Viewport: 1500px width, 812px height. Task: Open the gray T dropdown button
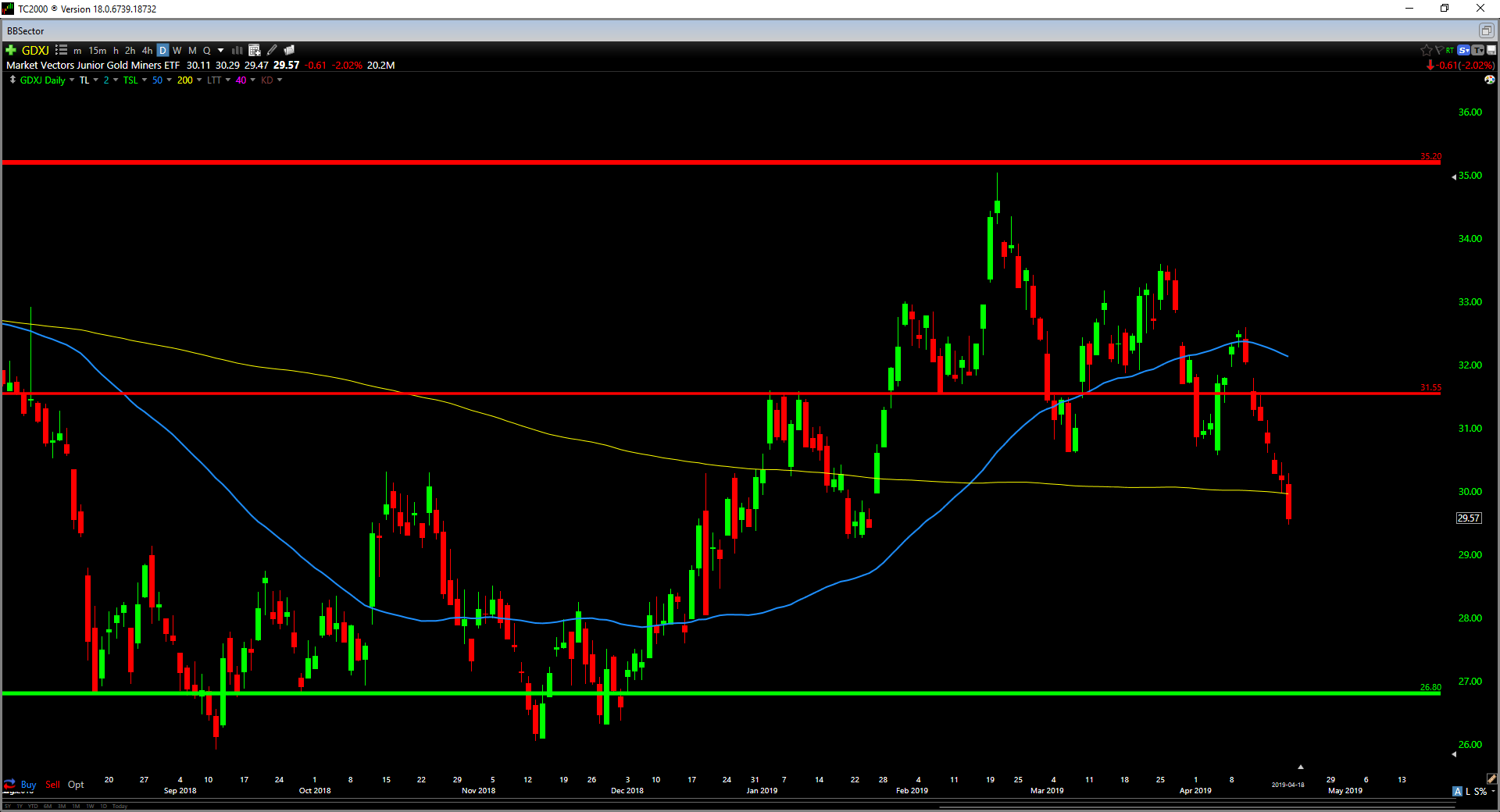click(x=1477, y=50)
